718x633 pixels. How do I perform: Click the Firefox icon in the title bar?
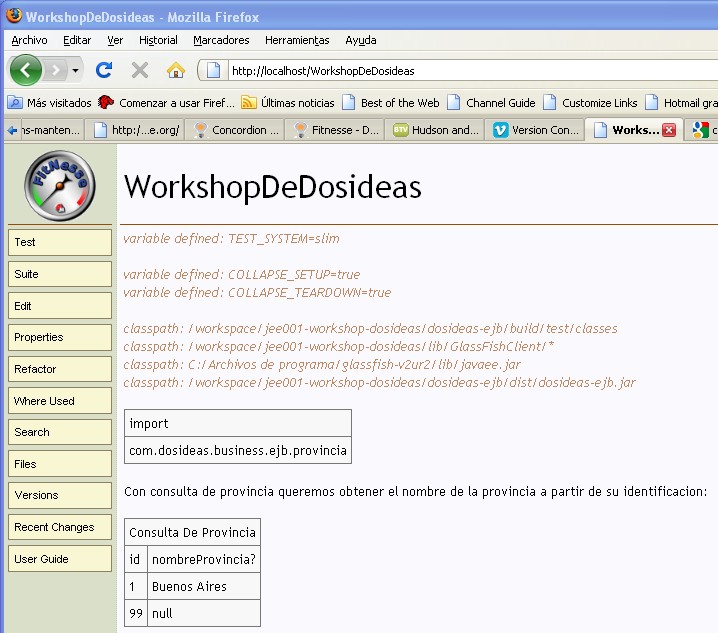14,15
